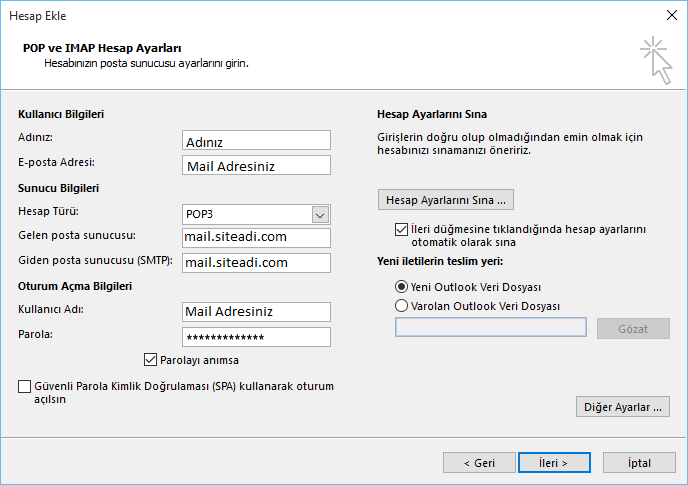Proceed with the İleri button
The image size is (688, 485).
(x=554, y=463)
